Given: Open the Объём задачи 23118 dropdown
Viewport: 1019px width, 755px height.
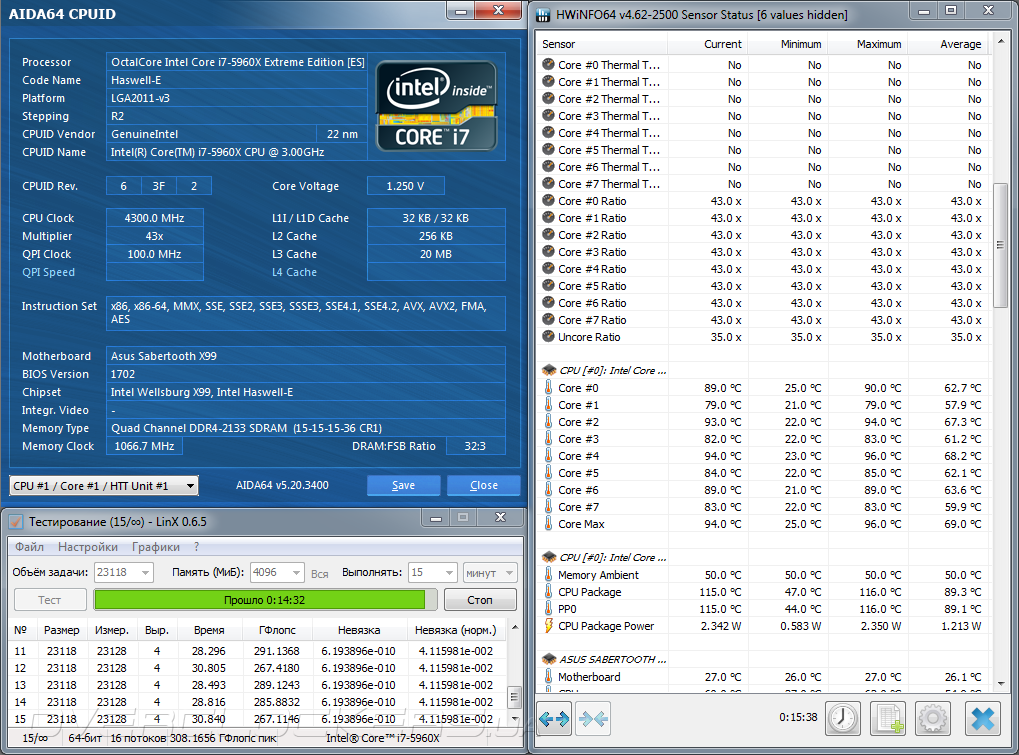Looking at the screenshot, I should click(x=123, y=572).
